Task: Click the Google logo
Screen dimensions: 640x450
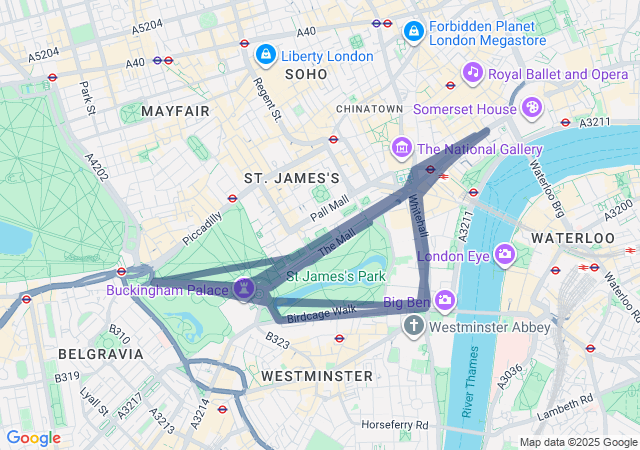Action: 34,438
